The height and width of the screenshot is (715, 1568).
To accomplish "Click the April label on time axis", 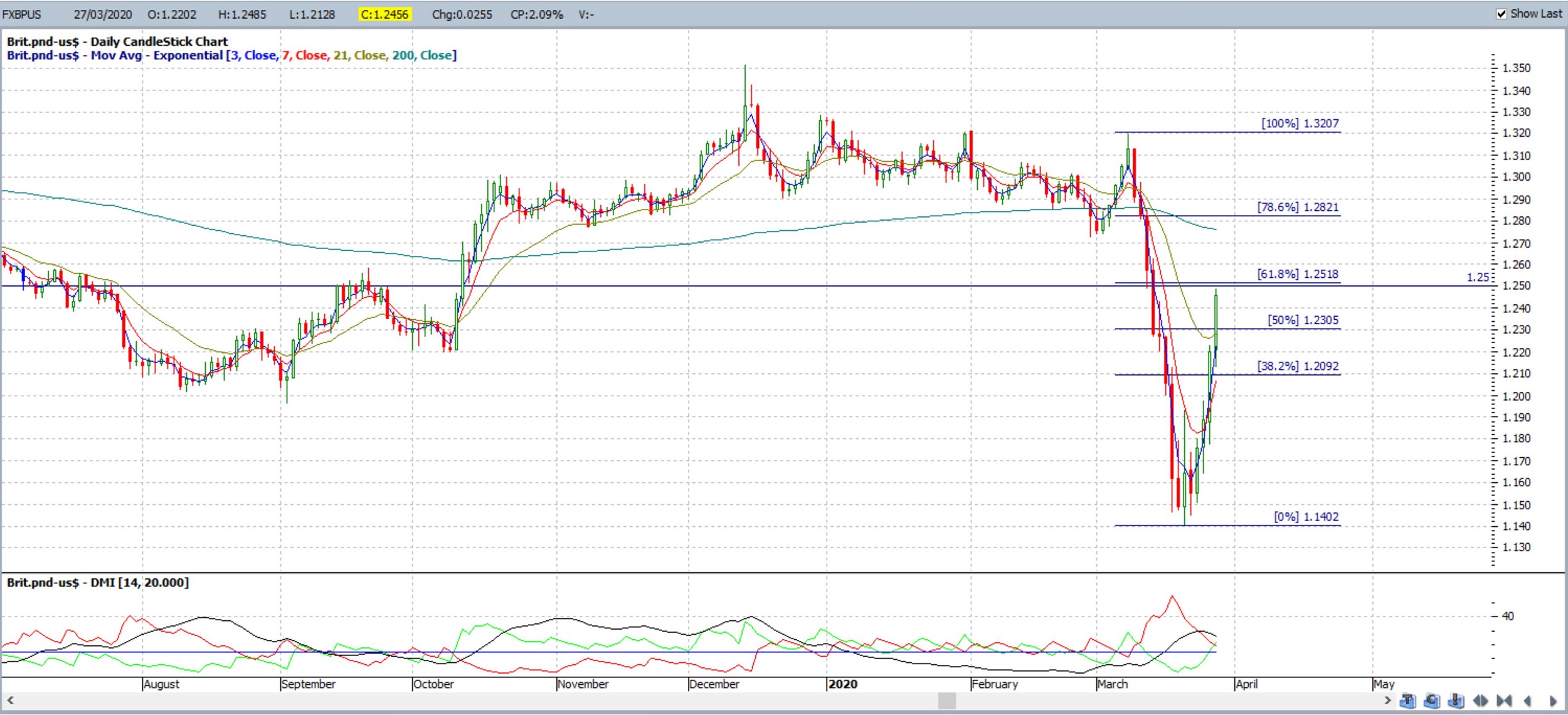I will pyautogui.click(x=1246, y=684).
